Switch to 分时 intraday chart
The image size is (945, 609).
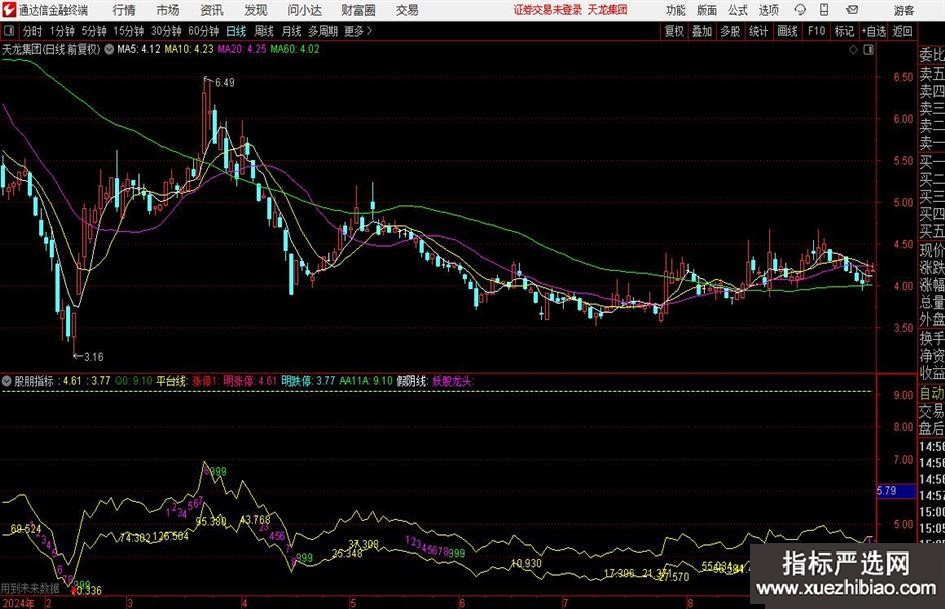[x=32, y=31]
